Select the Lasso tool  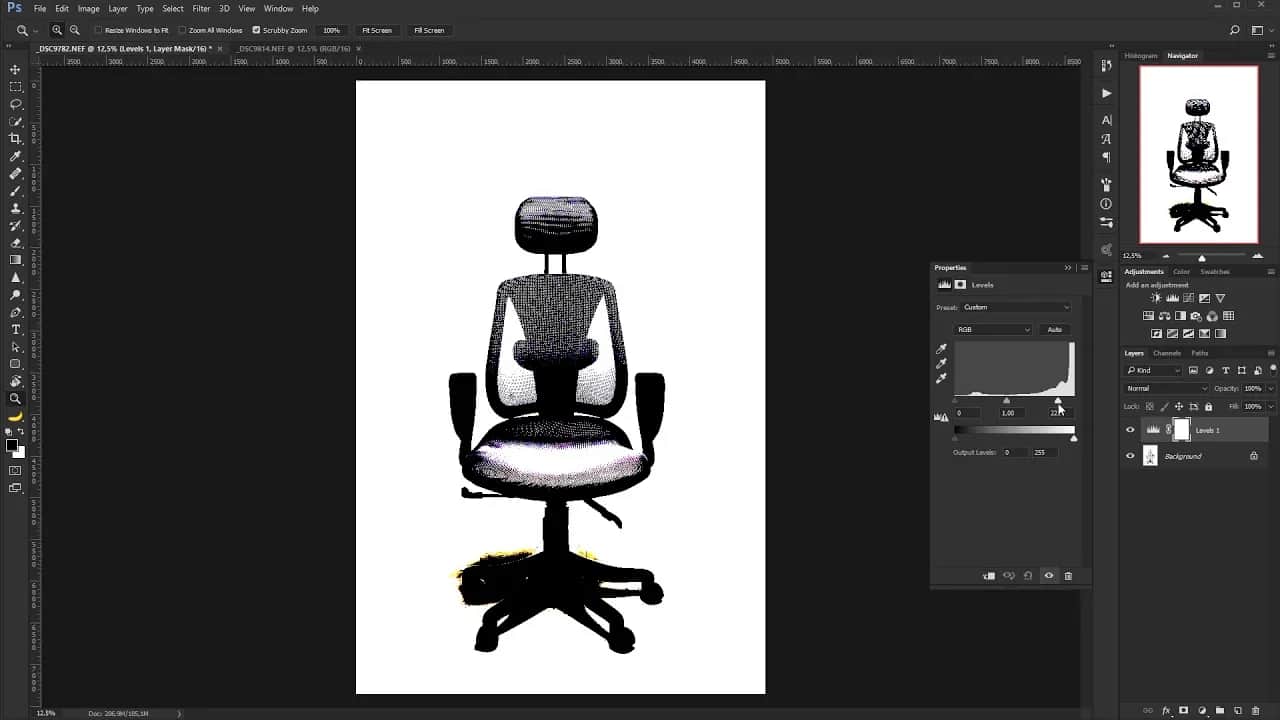pyautogui.click(x=15, y=104)
